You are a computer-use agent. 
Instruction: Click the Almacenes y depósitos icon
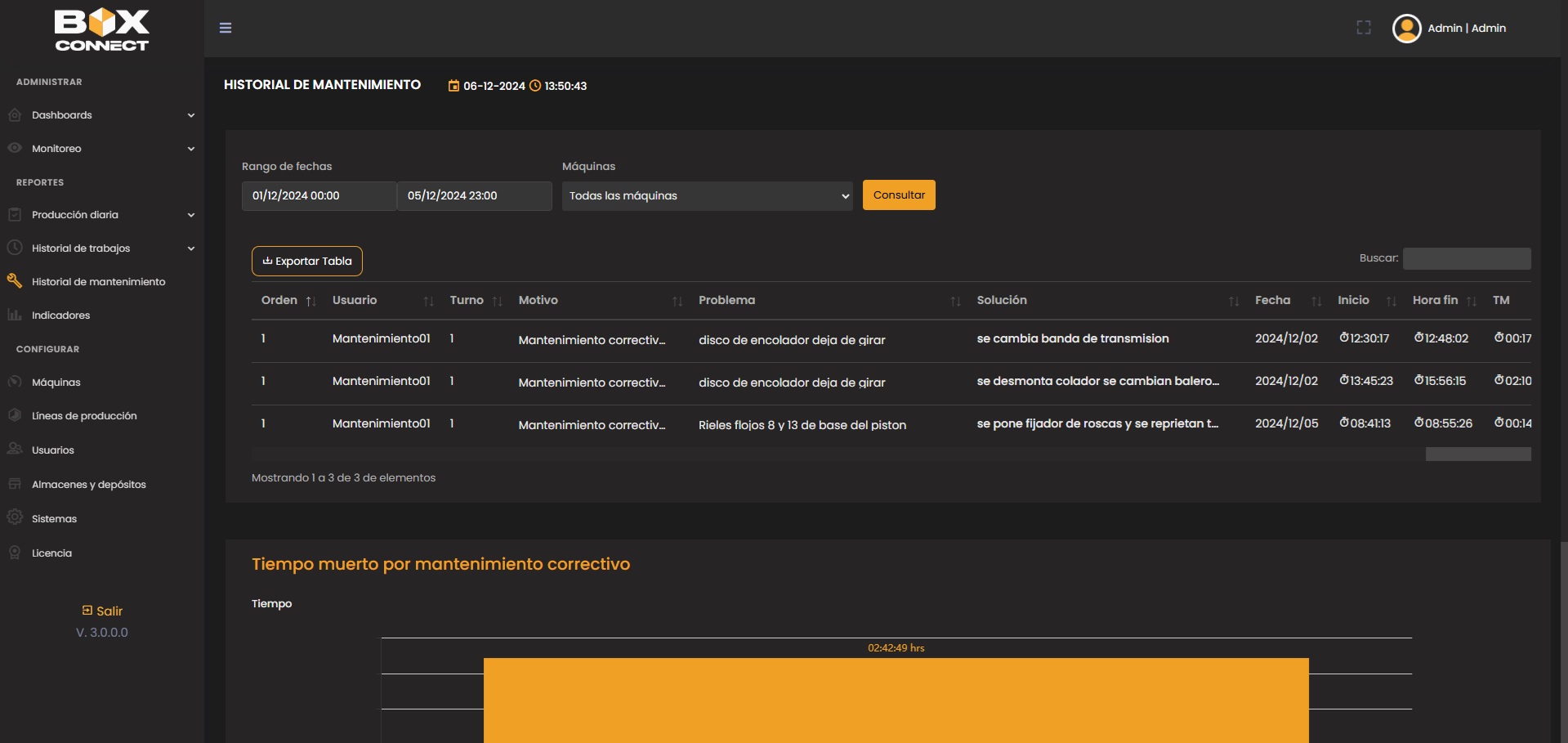pyautogui.click(x=15, y=484)
